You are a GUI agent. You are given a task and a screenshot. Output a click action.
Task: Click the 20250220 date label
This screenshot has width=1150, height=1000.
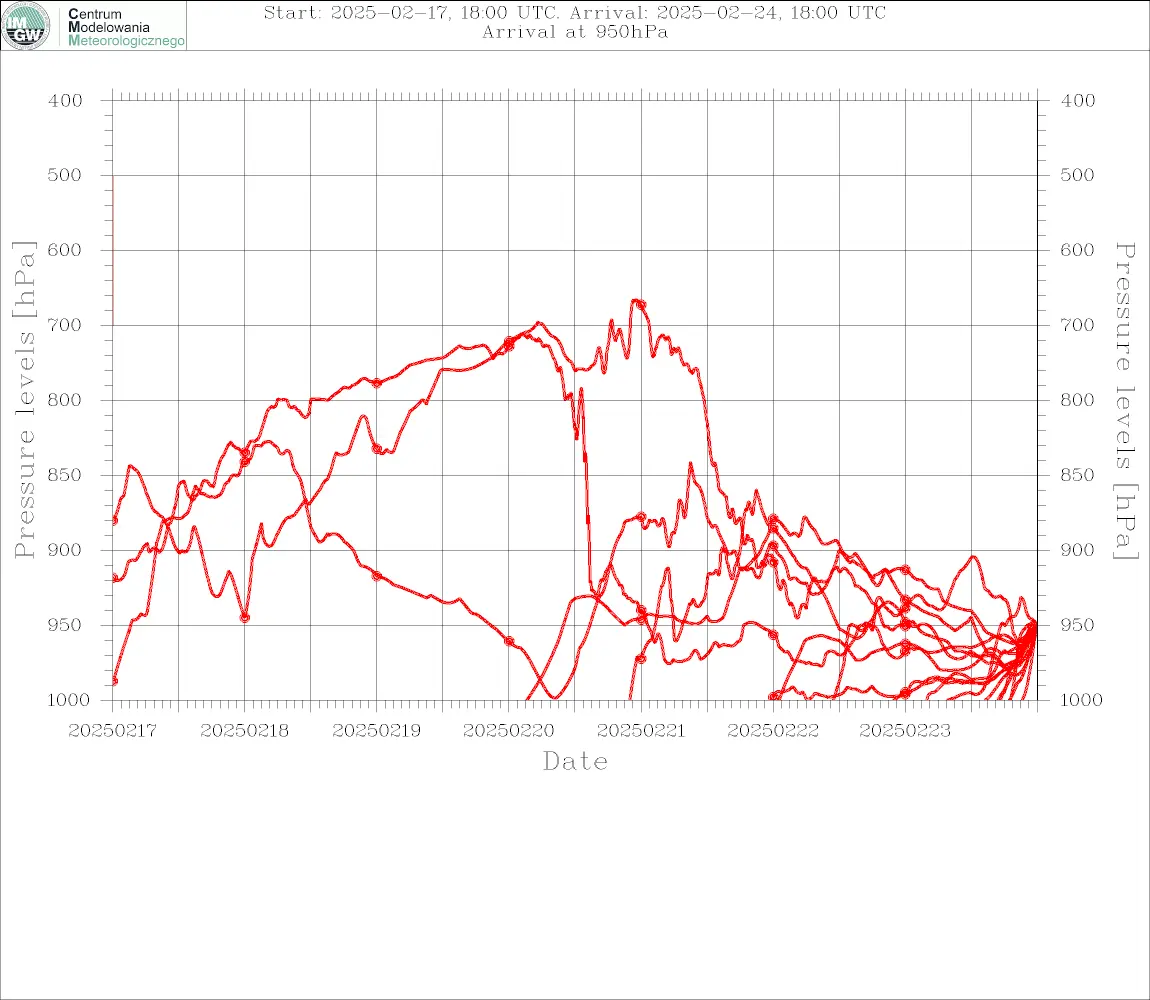(x=508, y=731)
